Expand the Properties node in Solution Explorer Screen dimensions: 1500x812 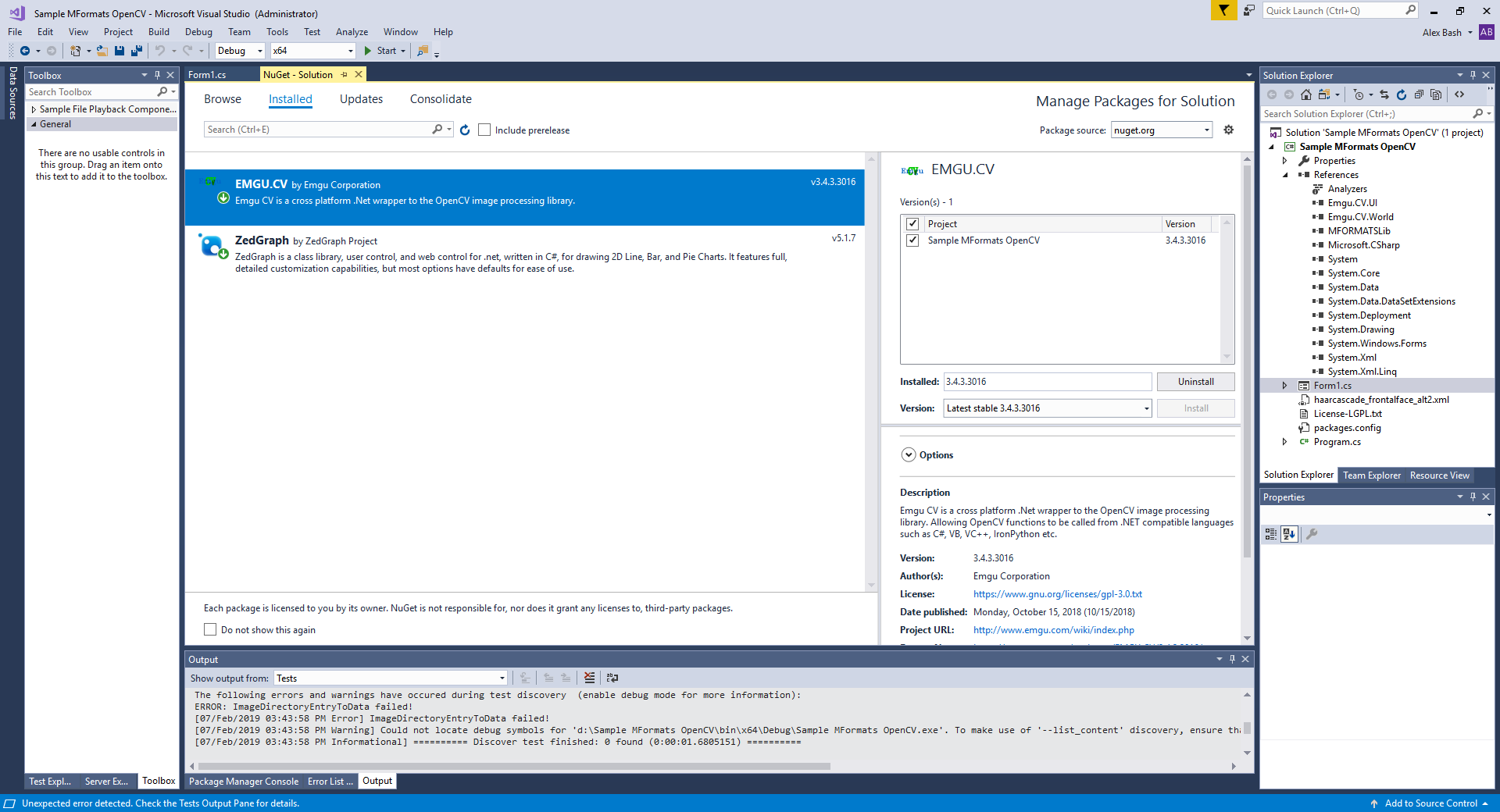pos(1284,161)
